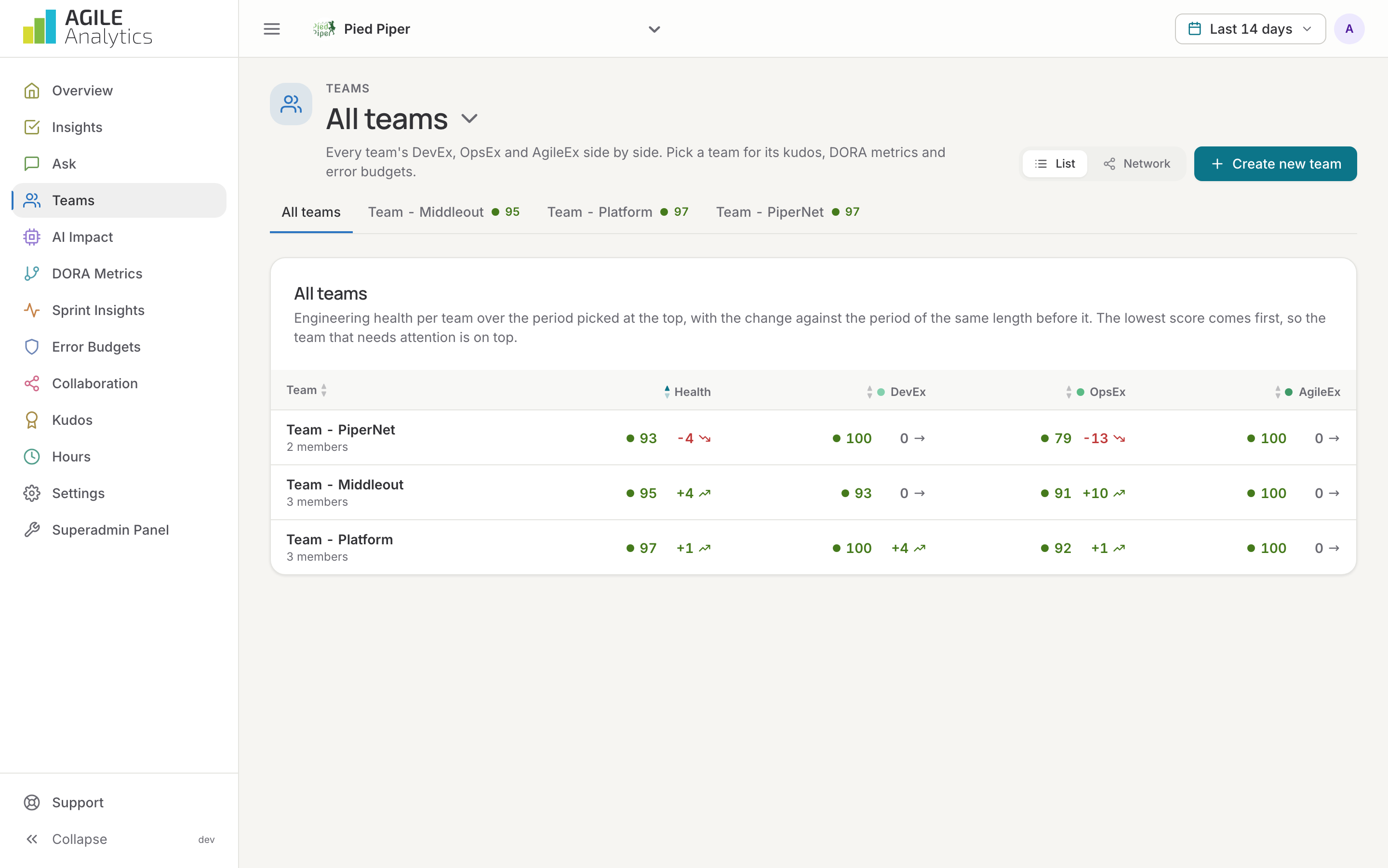Open the Last 14 days date picker

(1250, 29)
